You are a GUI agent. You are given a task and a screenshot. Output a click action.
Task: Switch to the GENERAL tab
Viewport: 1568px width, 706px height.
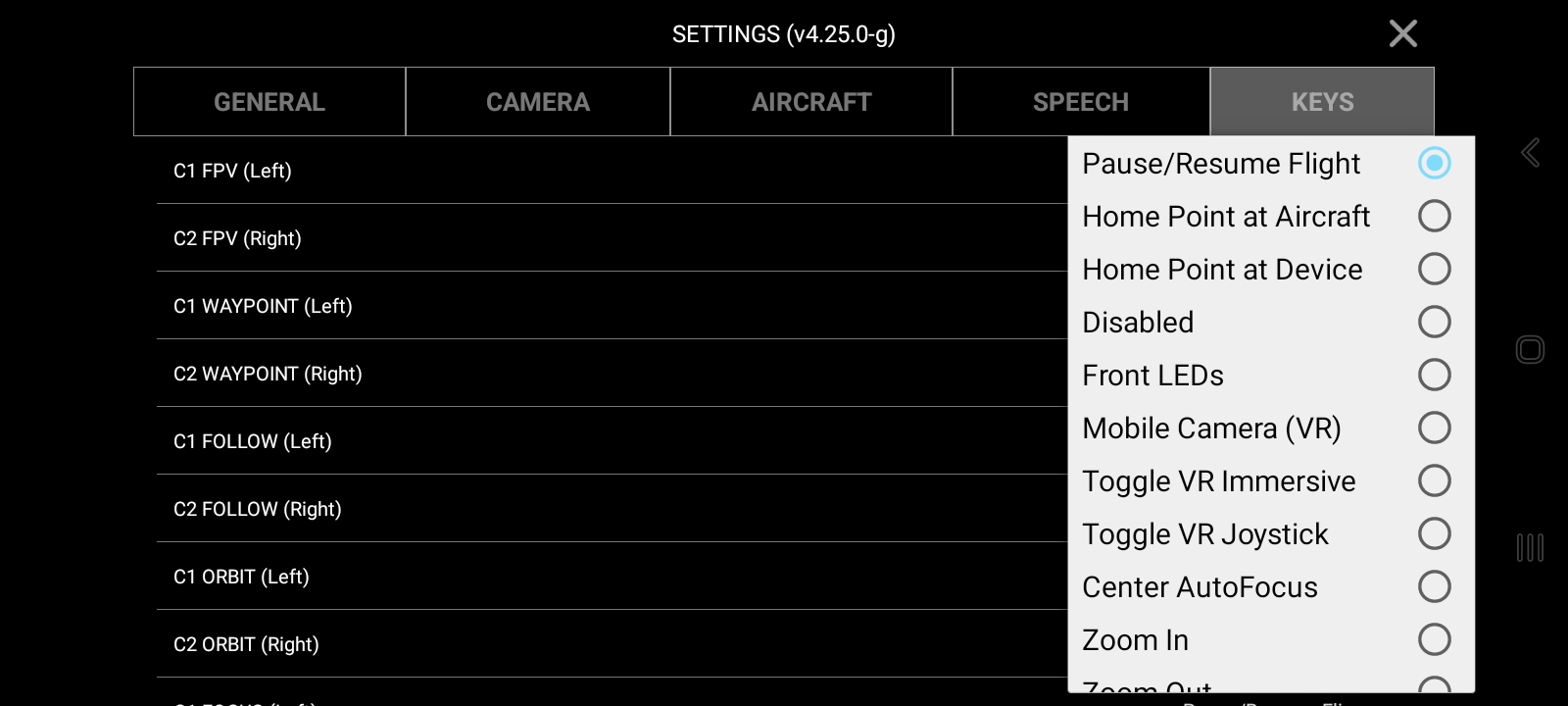[269, 102]
